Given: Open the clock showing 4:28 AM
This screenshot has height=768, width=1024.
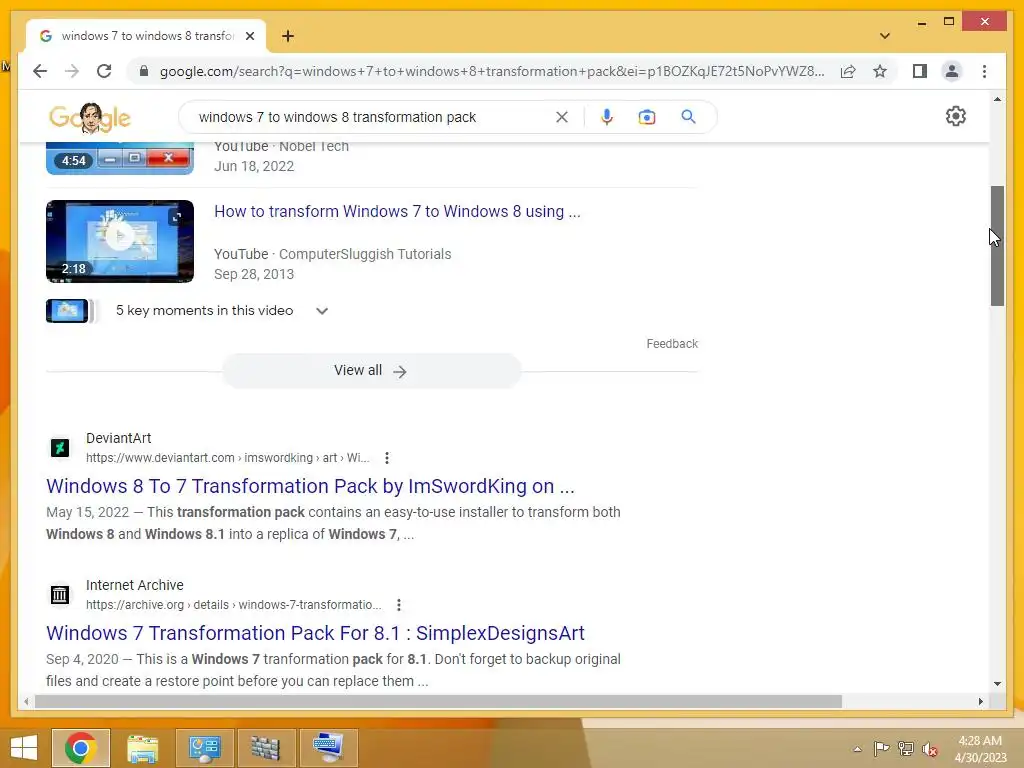Looking at the screenshot, I should (980, 749).
